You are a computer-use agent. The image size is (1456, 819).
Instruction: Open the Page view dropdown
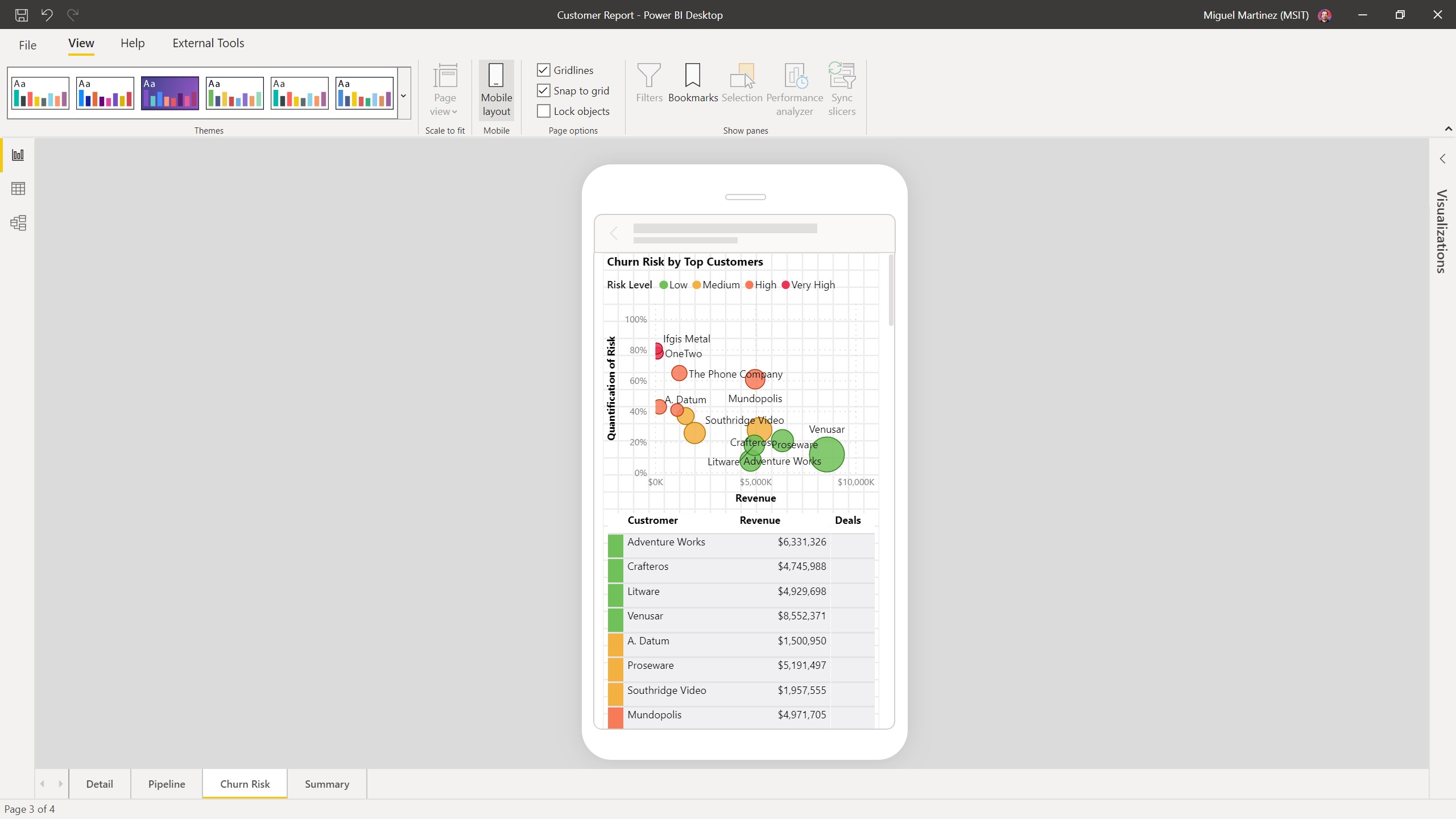point(444,91)
